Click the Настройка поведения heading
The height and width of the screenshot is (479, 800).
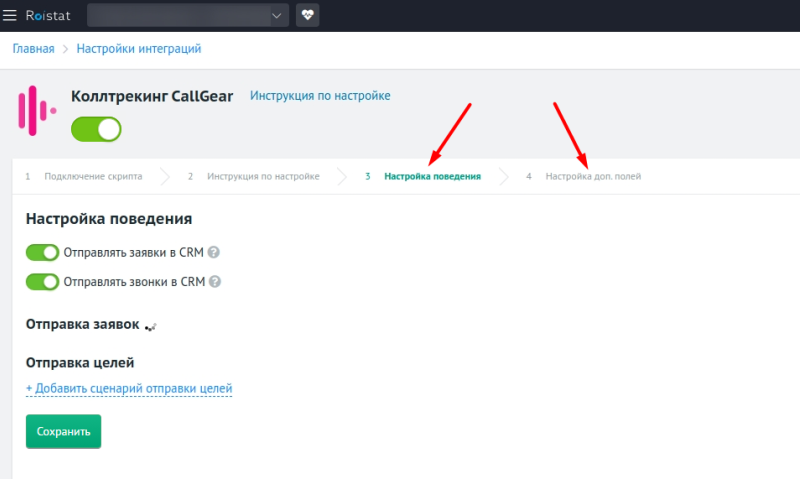click(109, 219)
